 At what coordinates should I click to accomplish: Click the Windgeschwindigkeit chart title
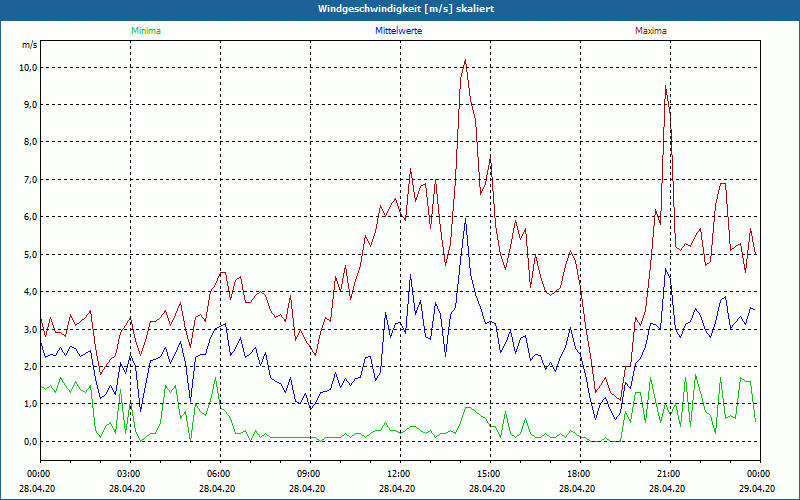pyautogui.click(x=406, y=9)
